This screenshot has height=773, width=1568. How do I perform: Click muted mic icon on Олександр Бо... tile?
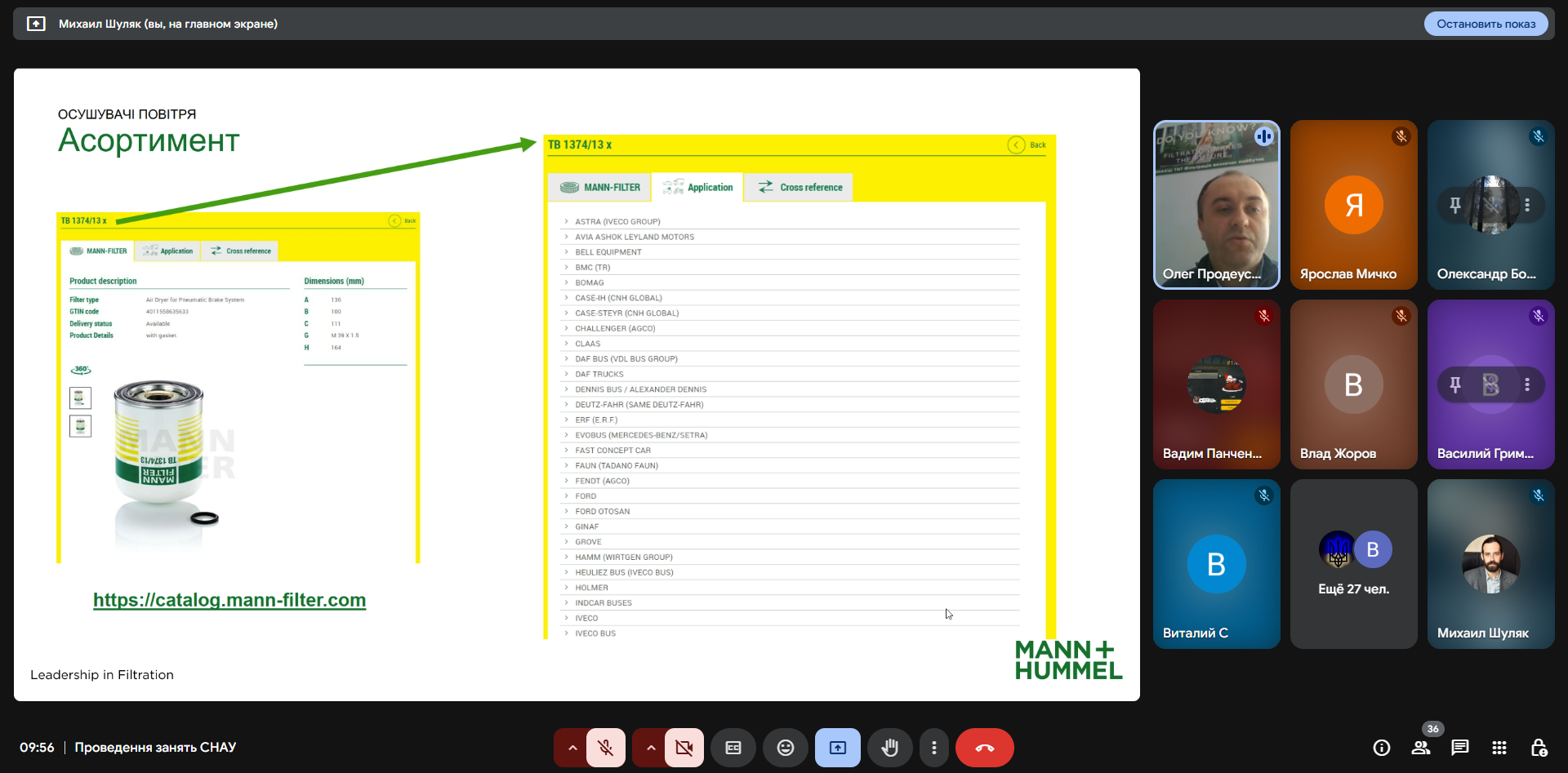[x=1539, y=136]
